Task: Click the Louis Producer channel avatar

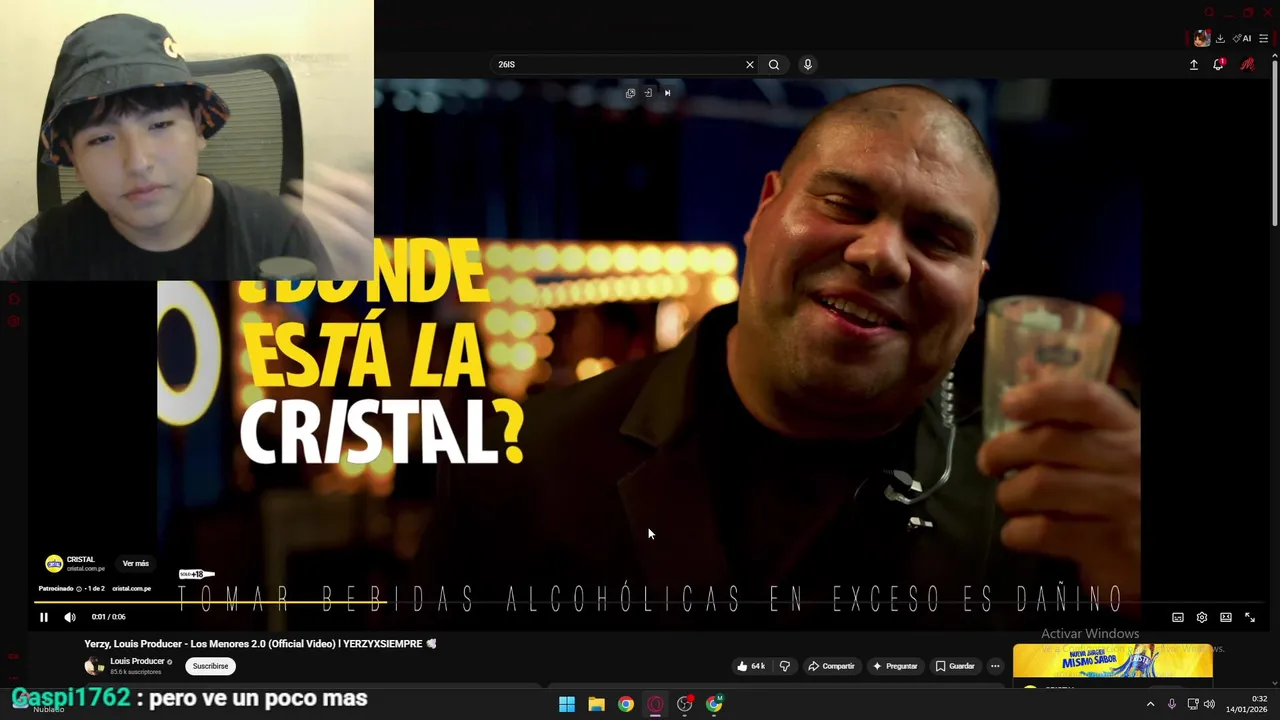Action: (x=94, y=666)
